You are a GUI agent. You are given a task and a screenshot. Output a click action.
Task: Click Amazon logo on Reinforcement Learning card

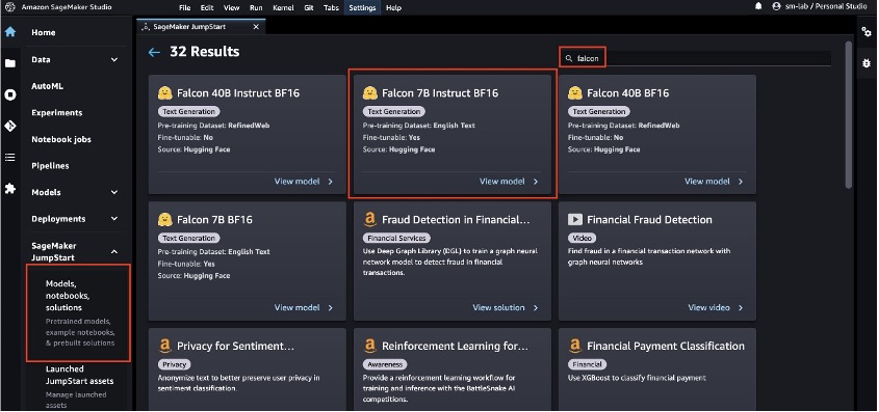[x=370, y=346]
